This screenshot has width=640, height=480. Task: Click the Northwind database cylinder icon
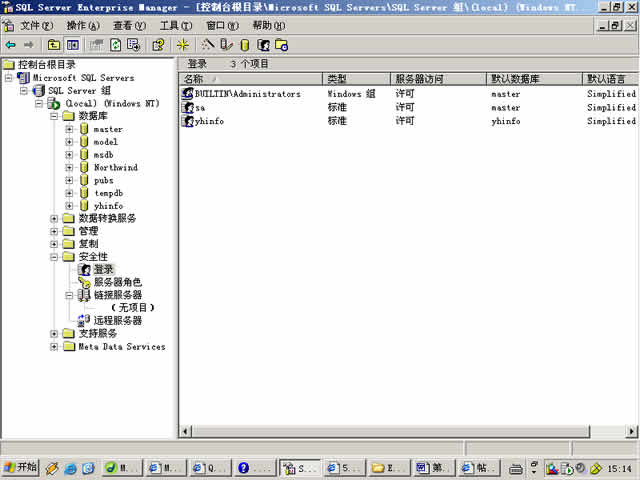tap(84, 167)
